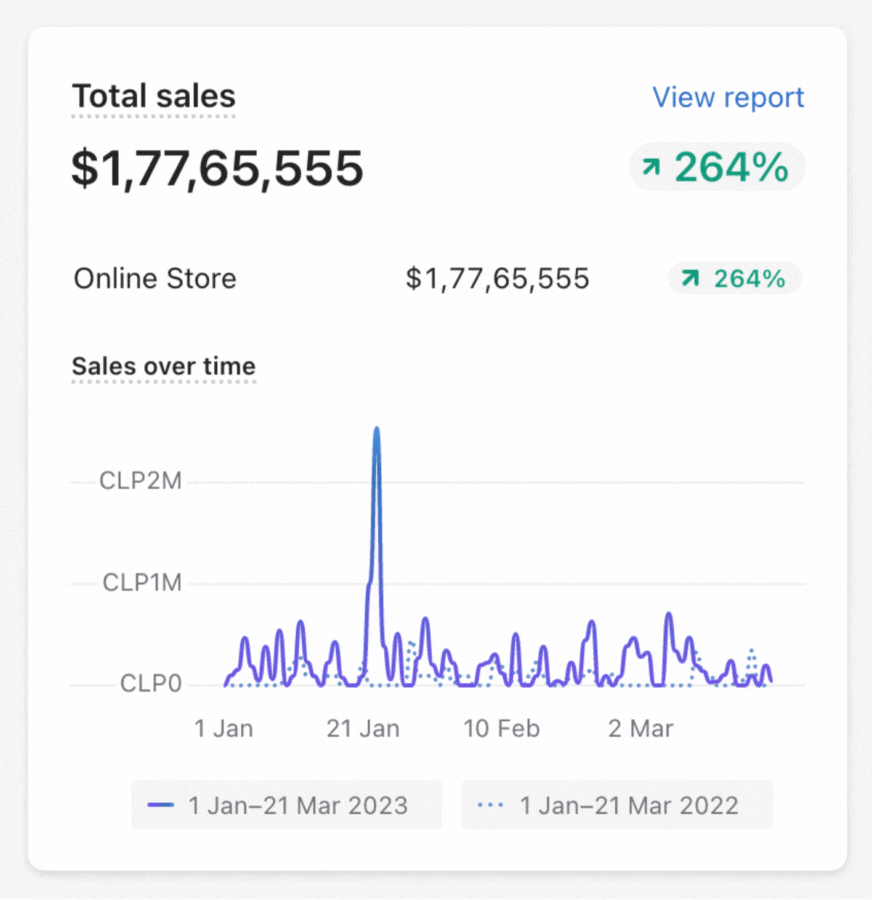The image size is (872, 900).
Task: Click the 10 Feb date label
Action: [502, 729]
